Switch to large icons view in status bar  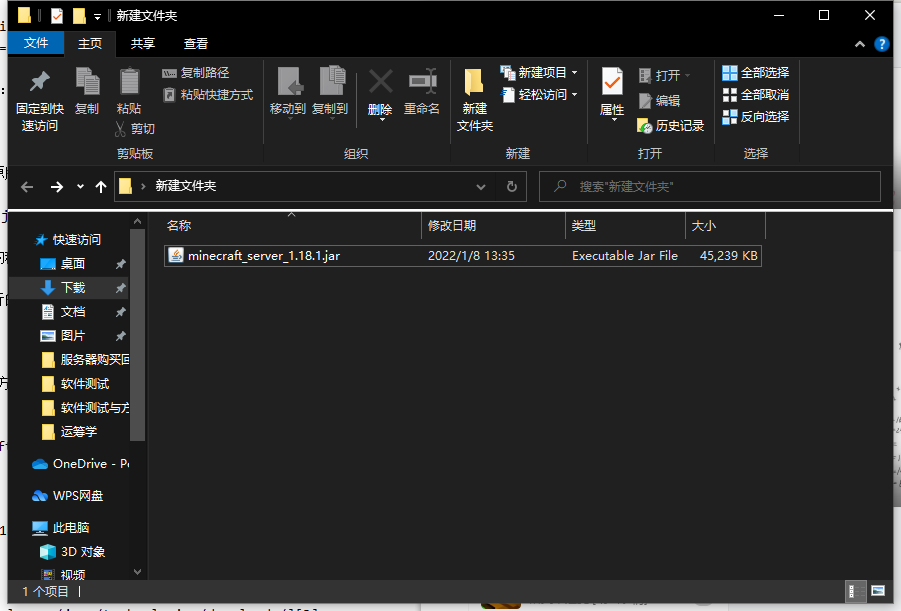(878, 591)
